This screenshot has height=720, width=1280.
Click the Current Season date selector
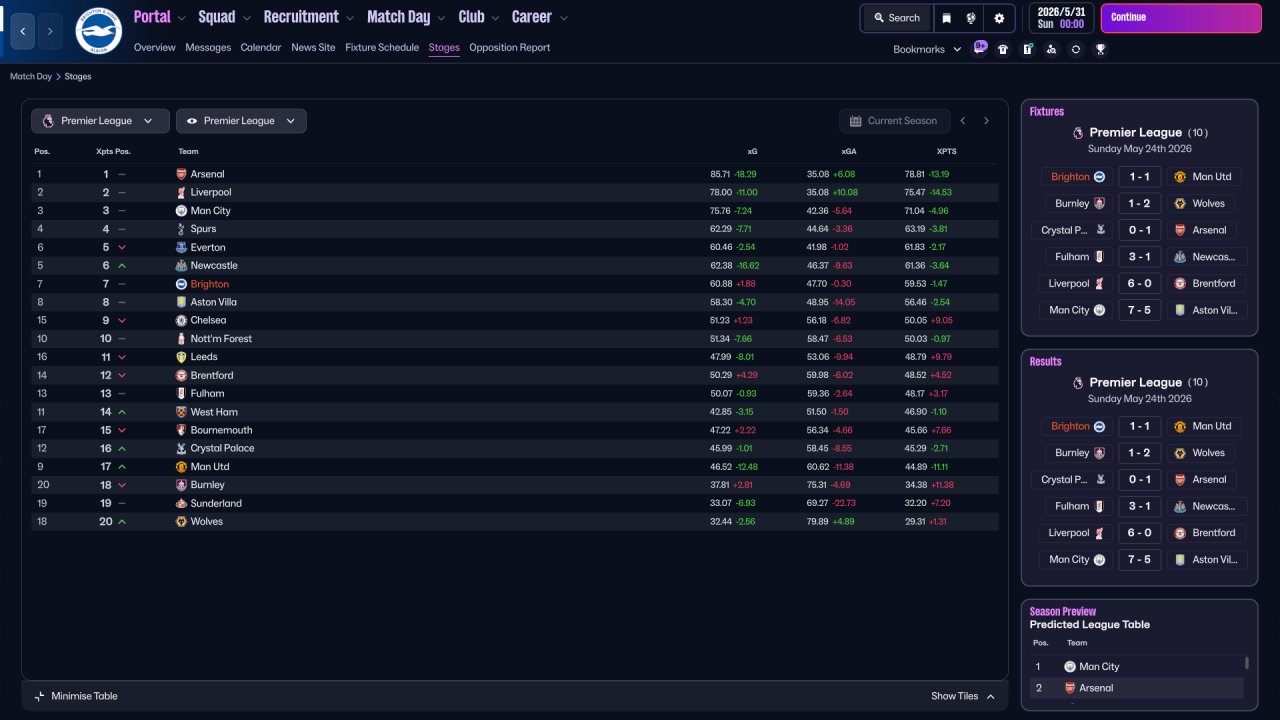click(x=893, y=121)
